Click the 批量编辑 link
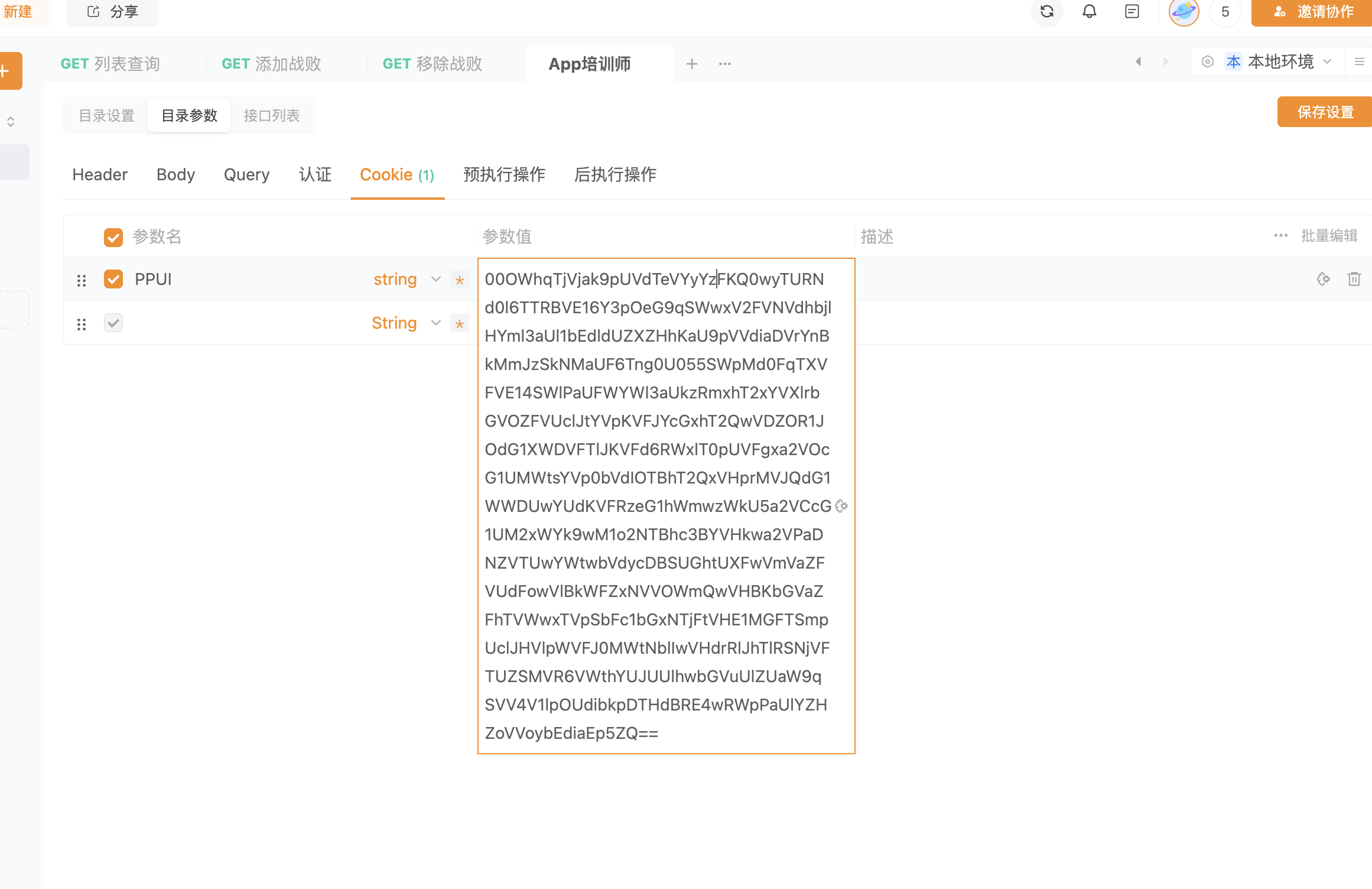The height and width of the screenshot is (889, 1372). pos(1329,236)
